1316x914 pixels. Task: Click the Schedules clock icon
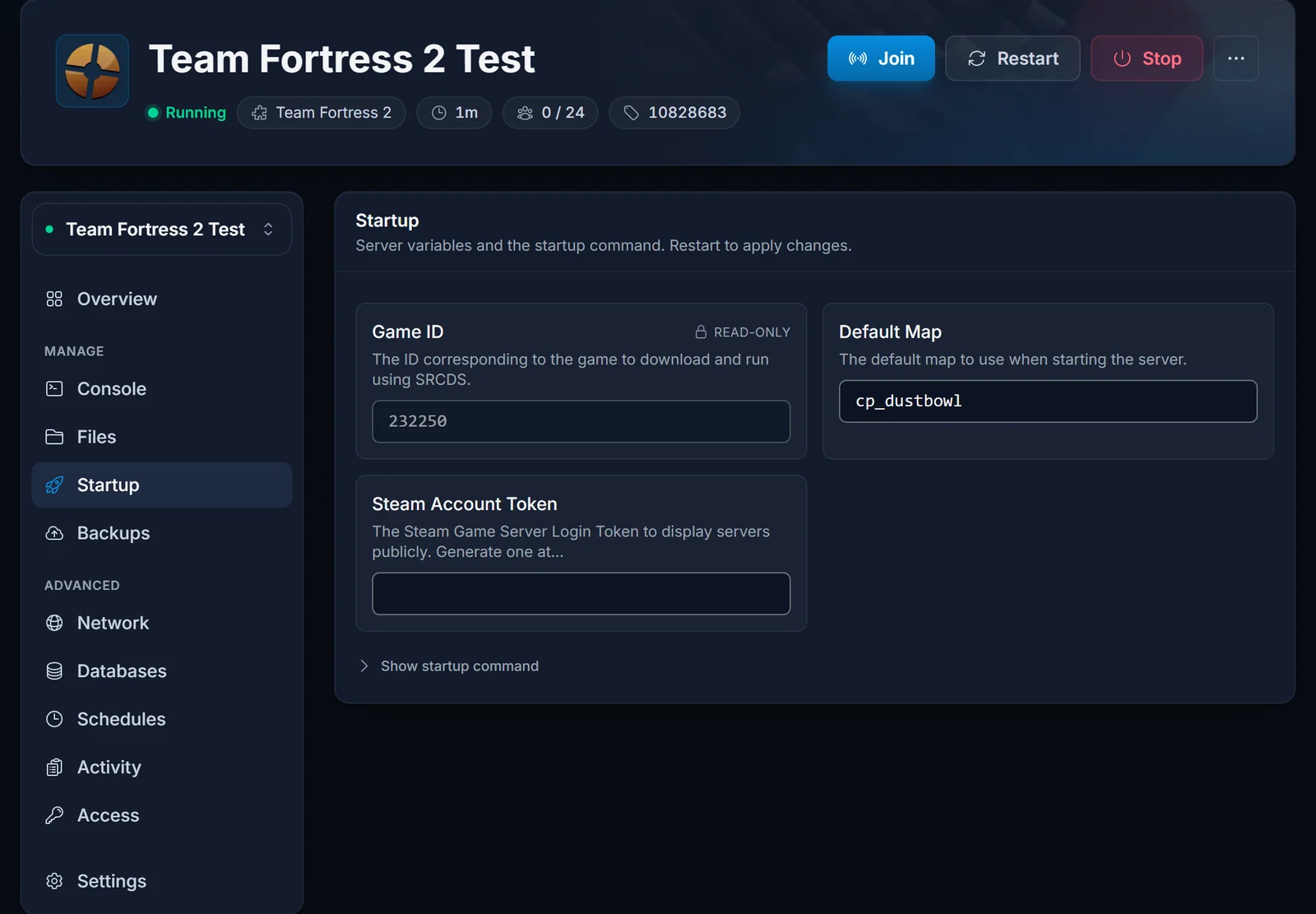point(54,719)
